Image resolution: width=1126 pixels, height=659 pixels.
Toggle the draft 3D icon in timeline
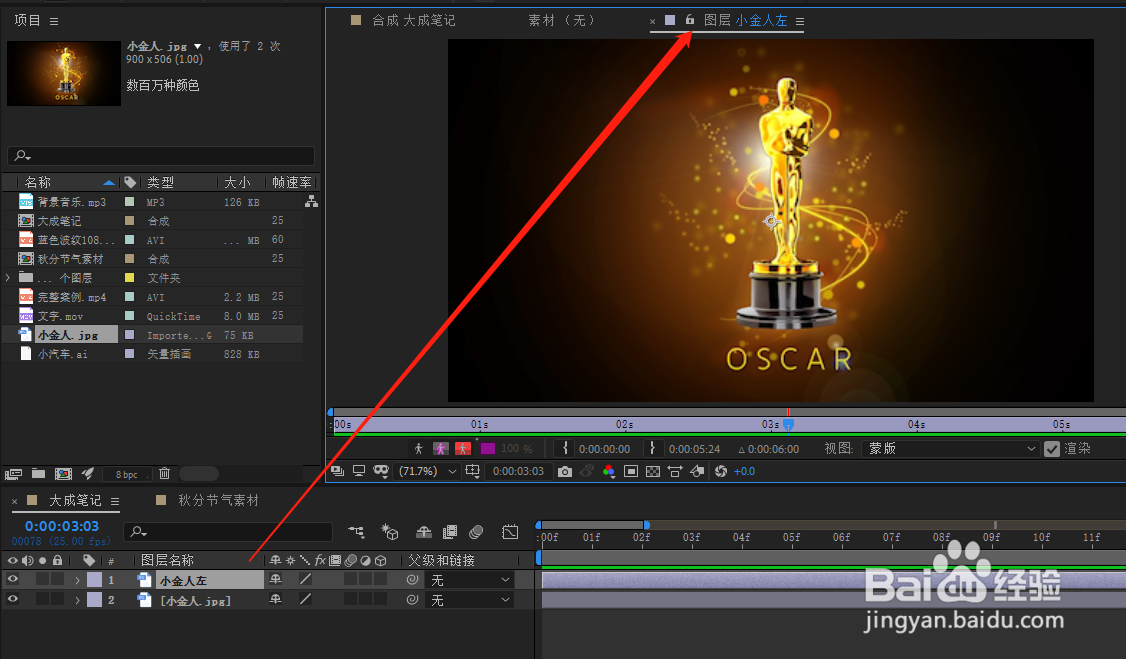coord(390,532)
